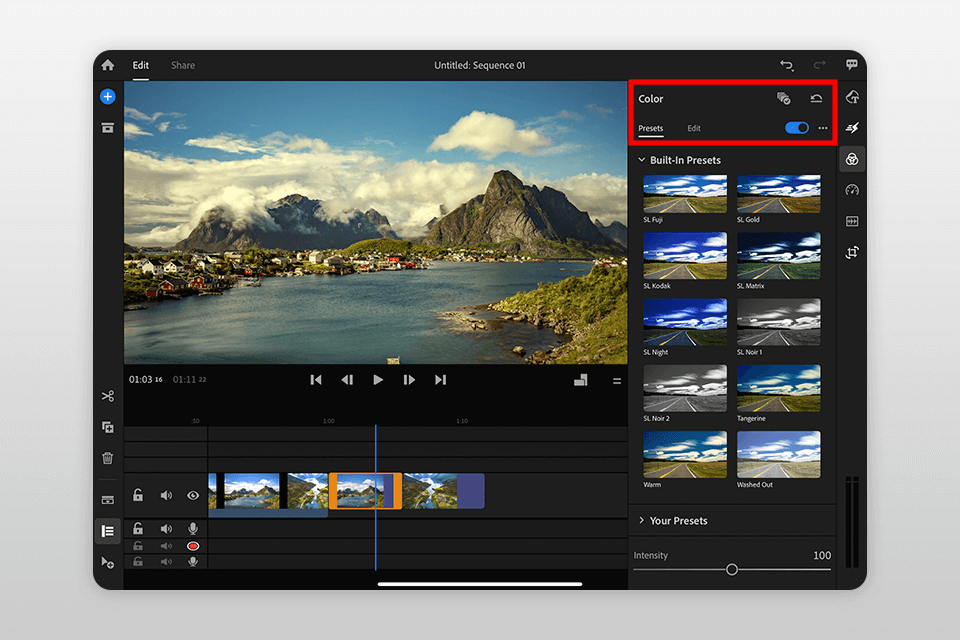Select the Edit tab in Color panel
The width and height of the screenshot is (960, 640).
point(694,128)
